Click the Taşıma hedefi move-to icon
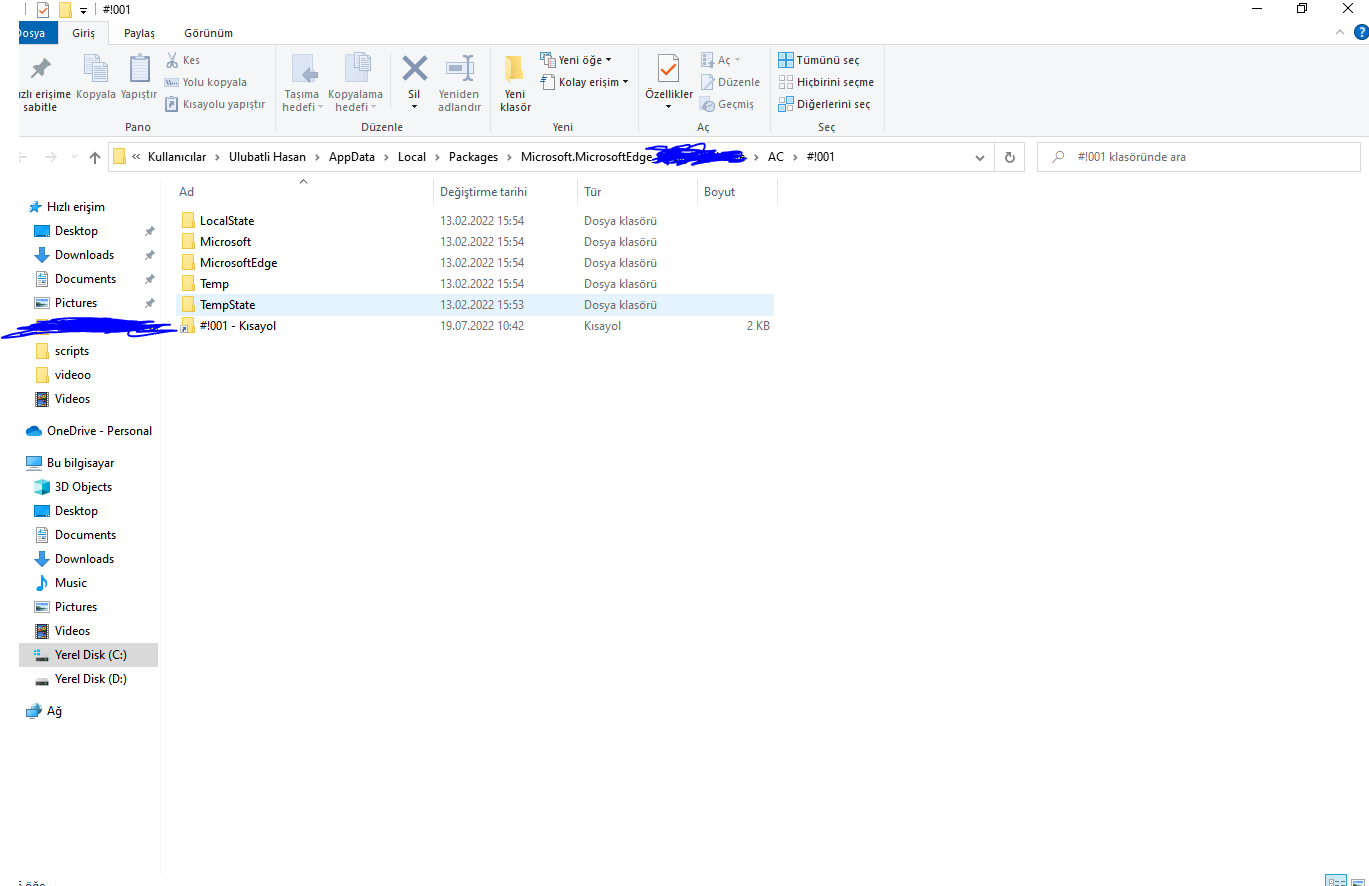The width and height of the screenshot is (1369, 886). (x=303, y=68)
